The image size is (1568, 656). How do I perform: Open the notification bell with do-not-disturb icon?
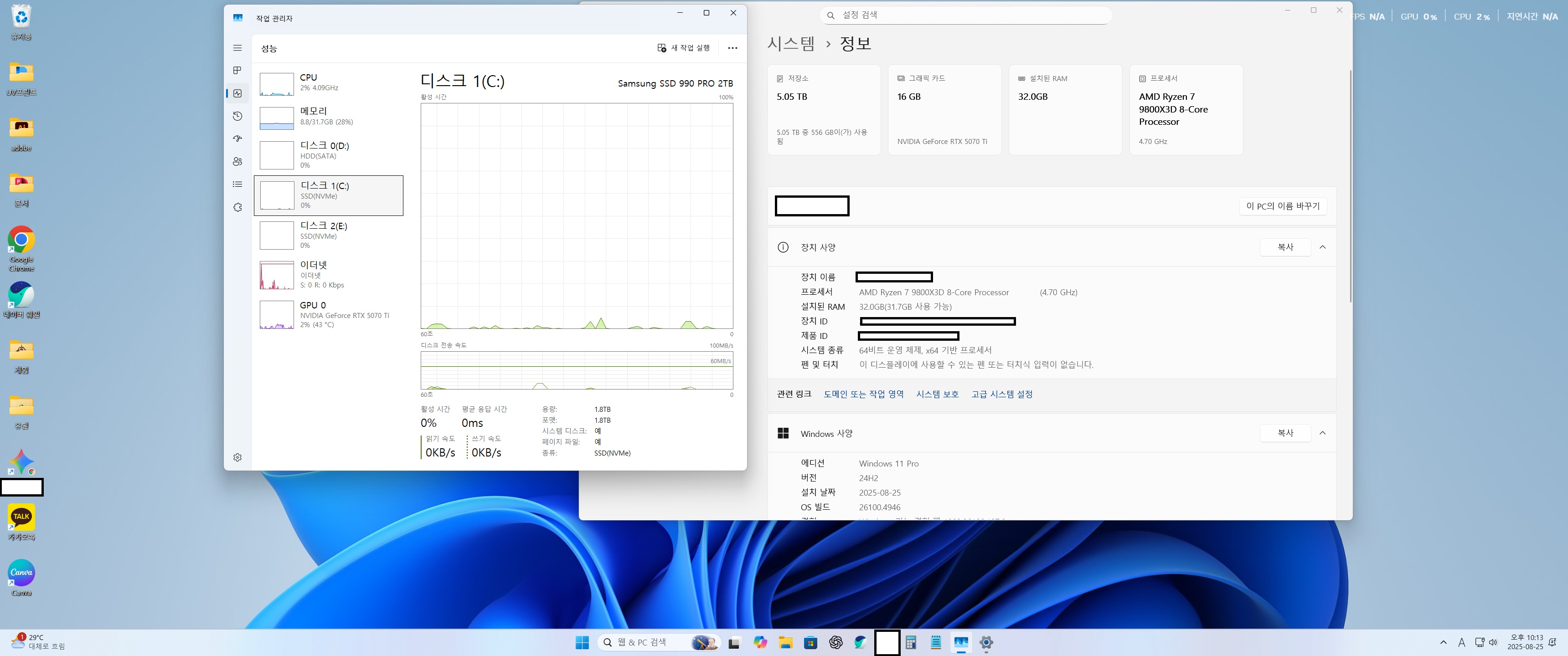point(1553,643)
